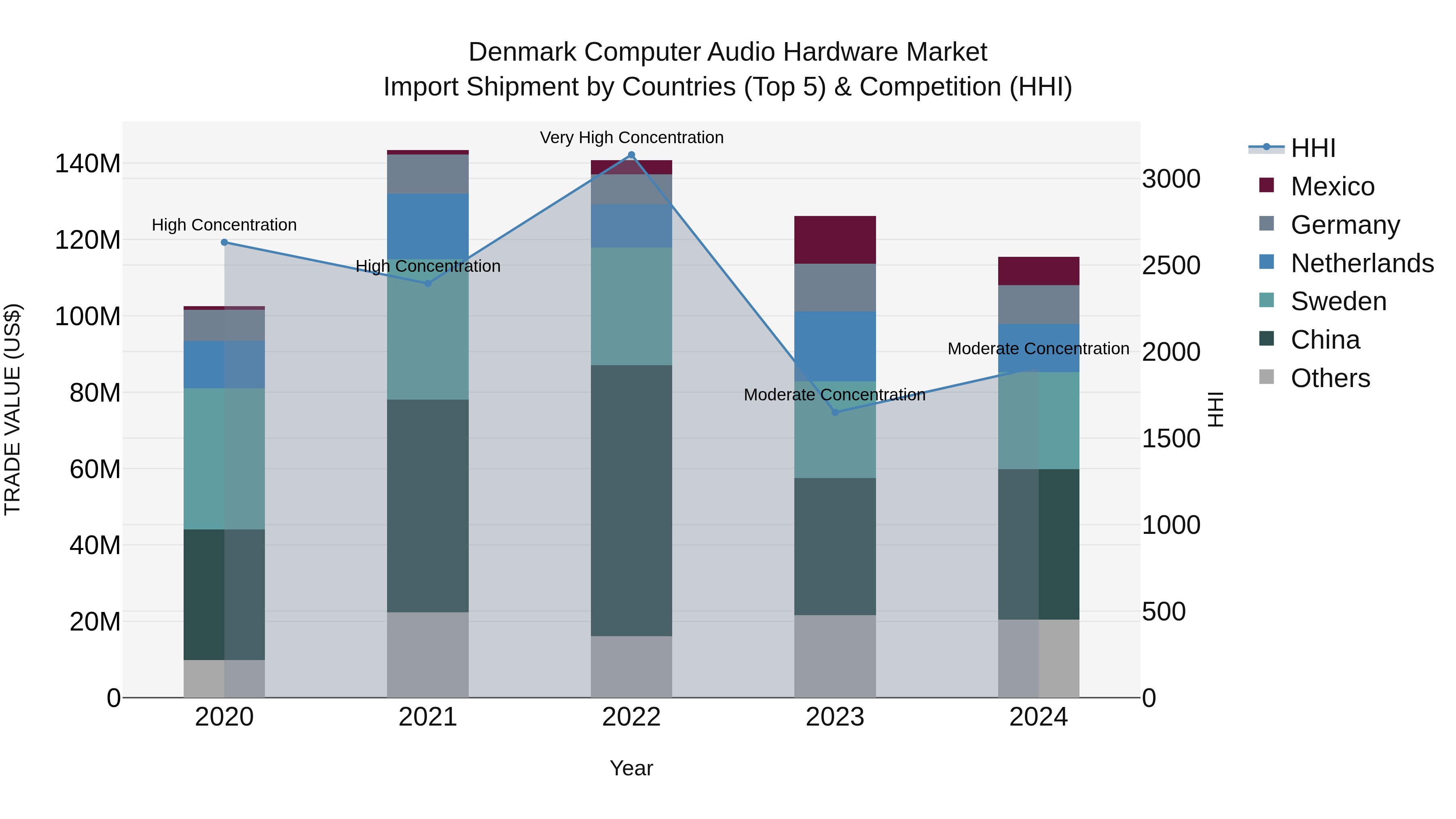Click the China legend swatch icon
This screenshot has height=819, width=1456.
pyautogui.click(x=1267, y=339)
